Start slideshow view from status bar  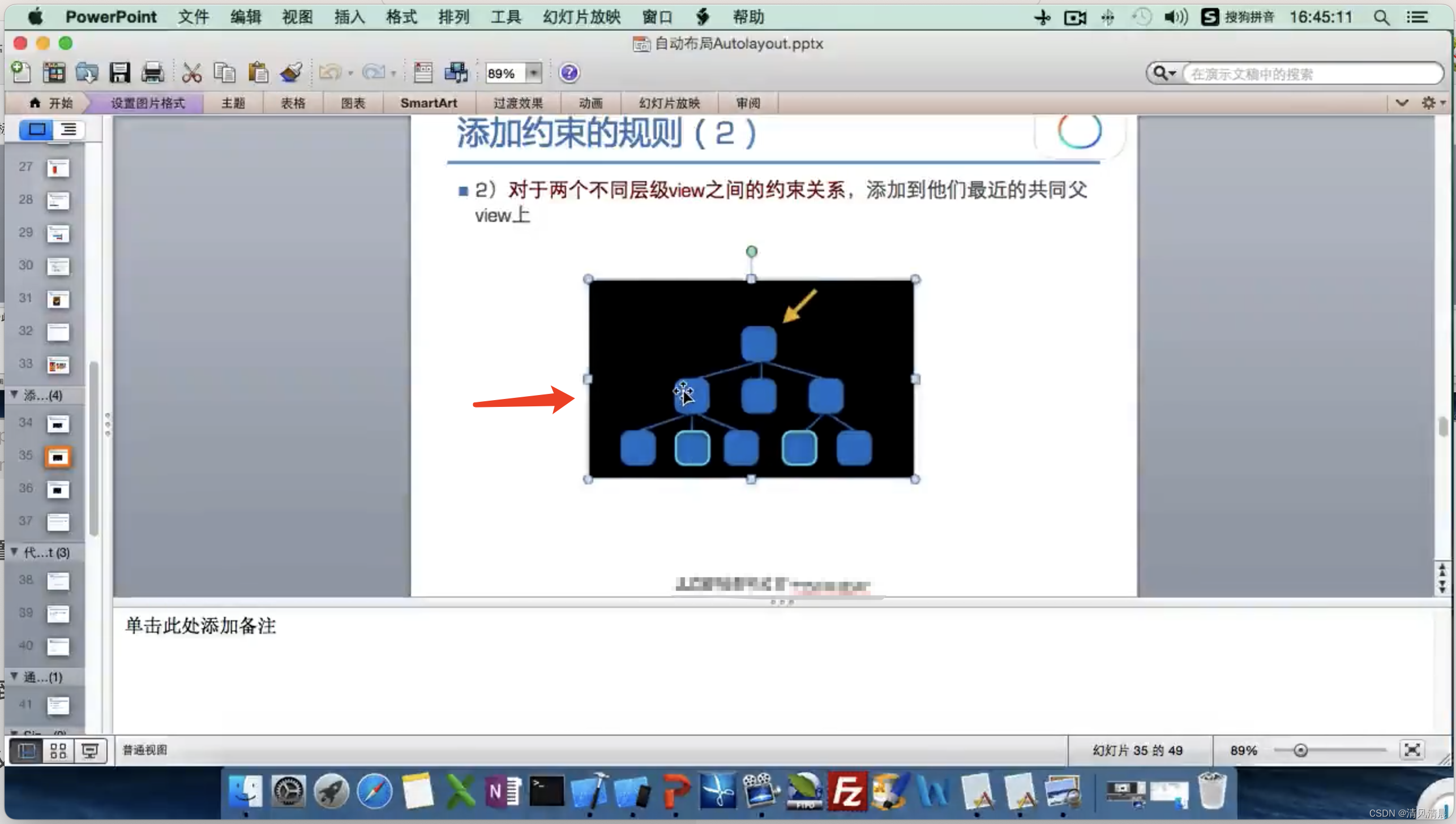(x=90, y=751)
